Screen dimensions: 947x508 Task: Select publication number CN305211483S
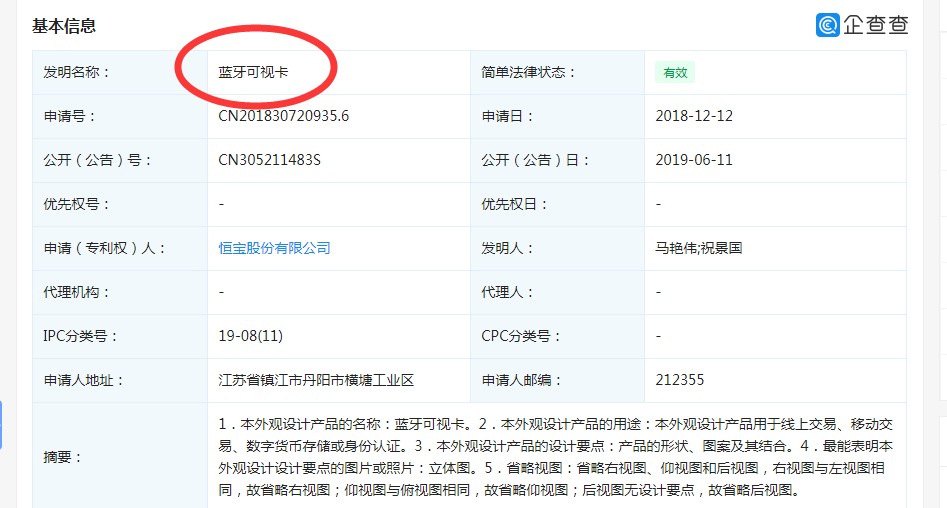[269, 160]
